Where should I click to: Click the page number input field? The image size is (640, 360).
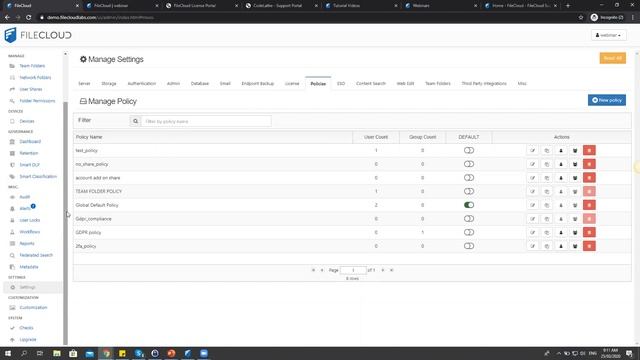[353, 270]
